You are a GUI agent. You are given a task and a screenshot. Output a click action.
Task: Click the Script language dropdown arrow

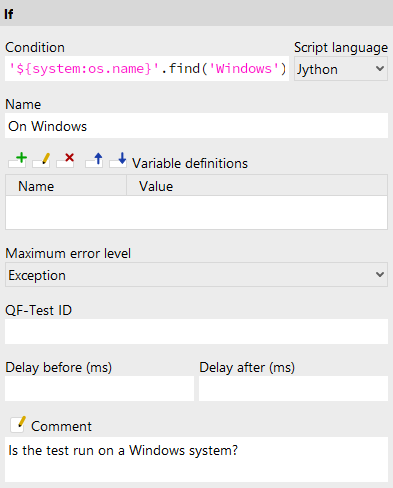point(380,69)
